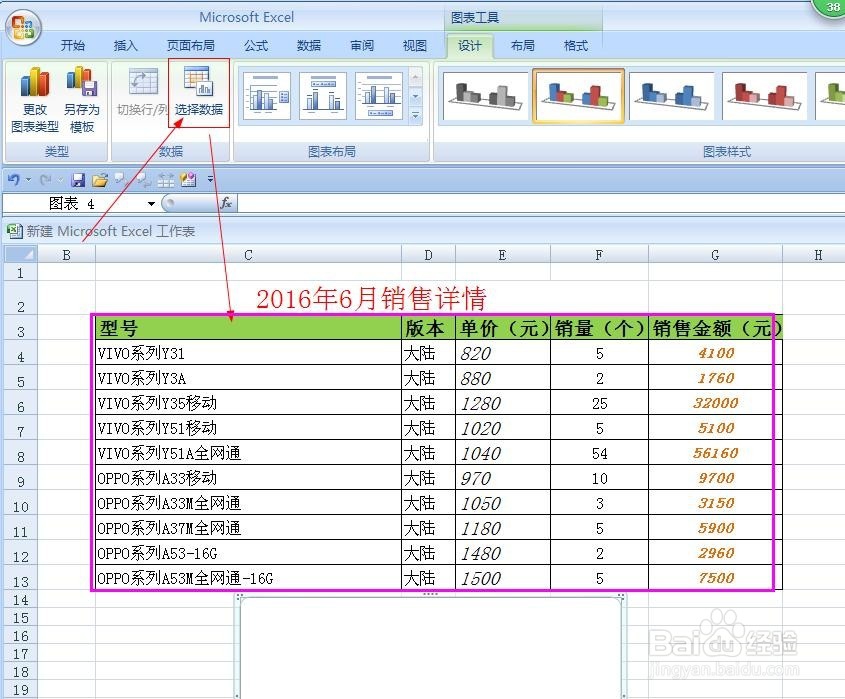Click the table-with-pencil icon in quick access
The image size is (845, 699).
188,179
